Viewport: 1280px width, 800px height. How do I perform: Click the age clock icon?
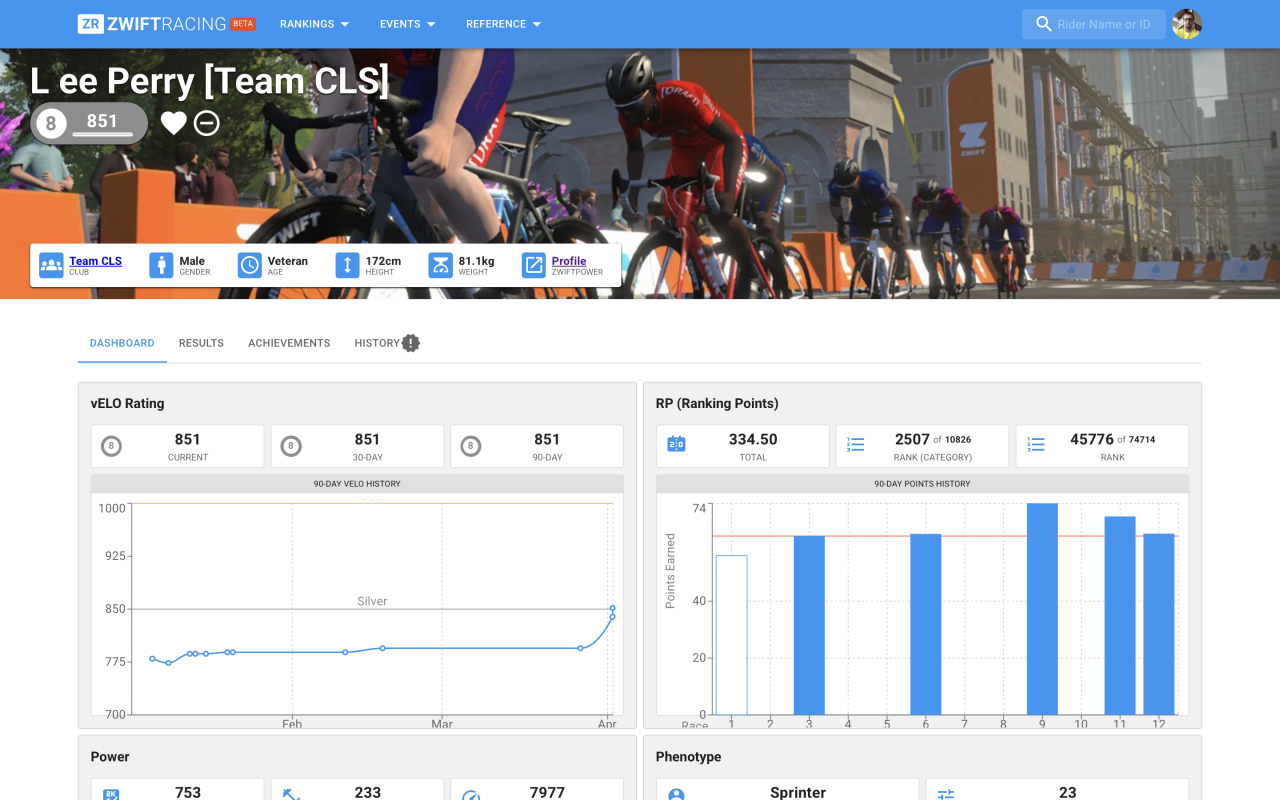click(x=249, y=265)
